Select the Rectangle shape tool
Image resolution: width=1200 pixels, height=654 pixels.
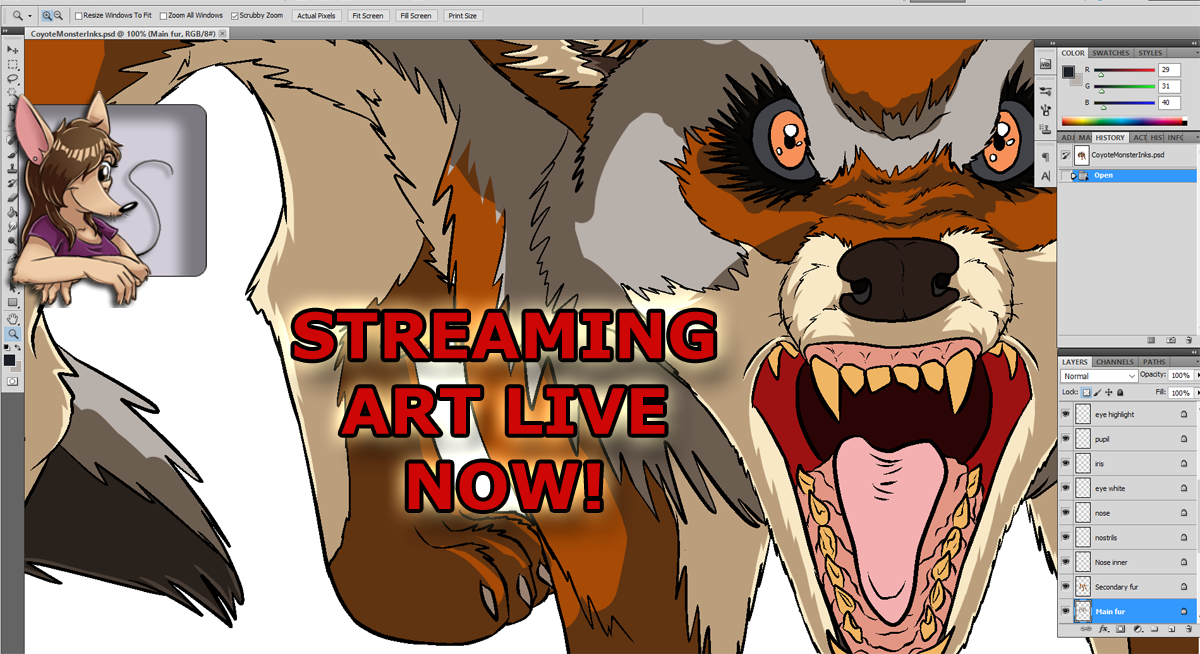[12, 302]
